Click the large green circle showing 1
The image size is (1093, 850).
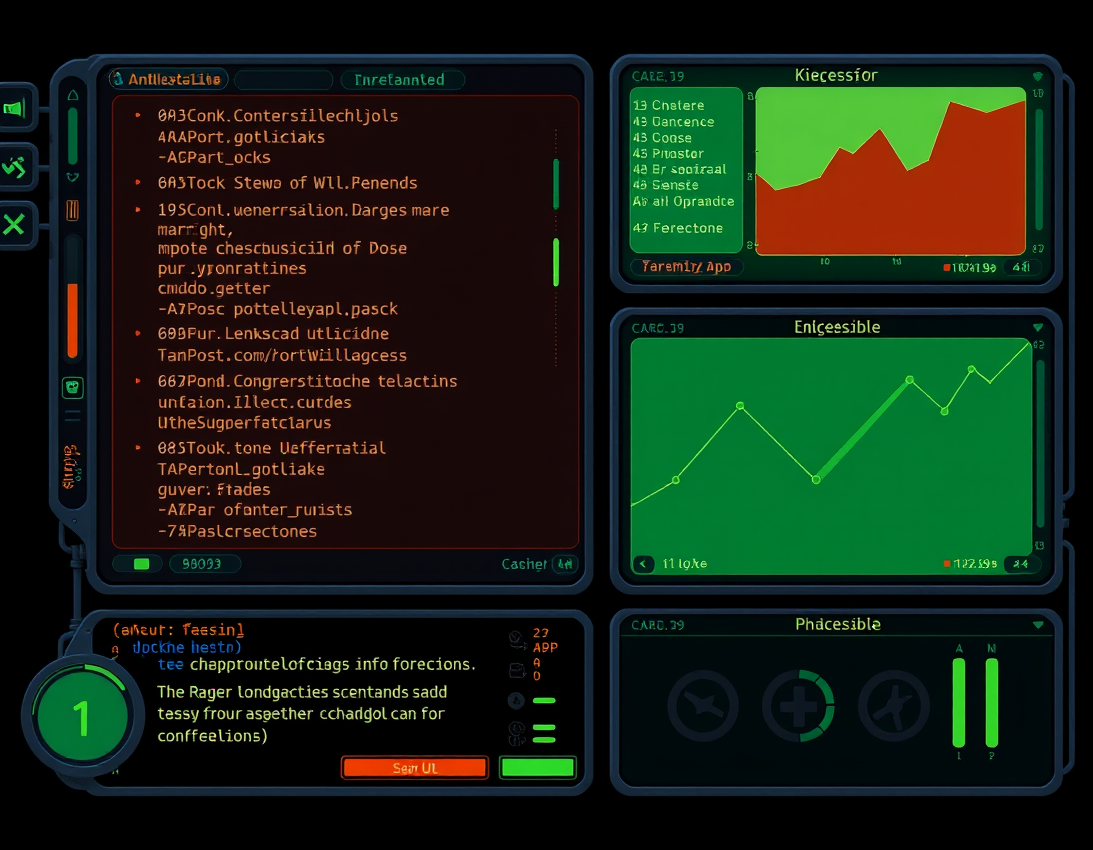[82, 717]
